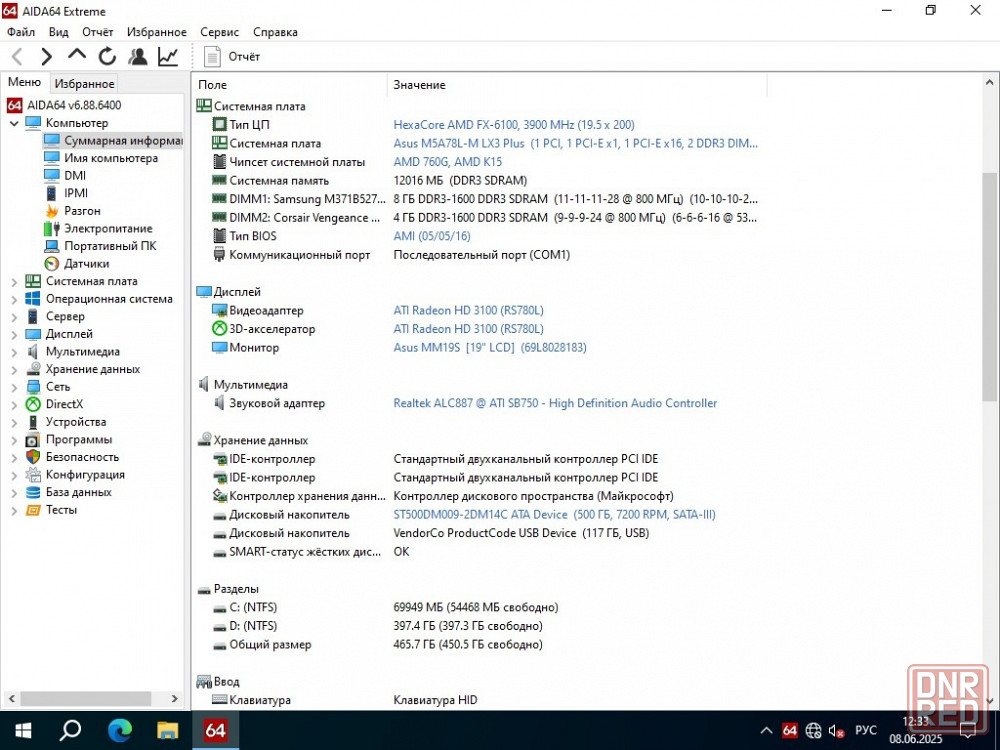Screen dimensions: 1000x750
Task: Expand the Мультимедиа node in the sidebar
Action: [14, 351]
